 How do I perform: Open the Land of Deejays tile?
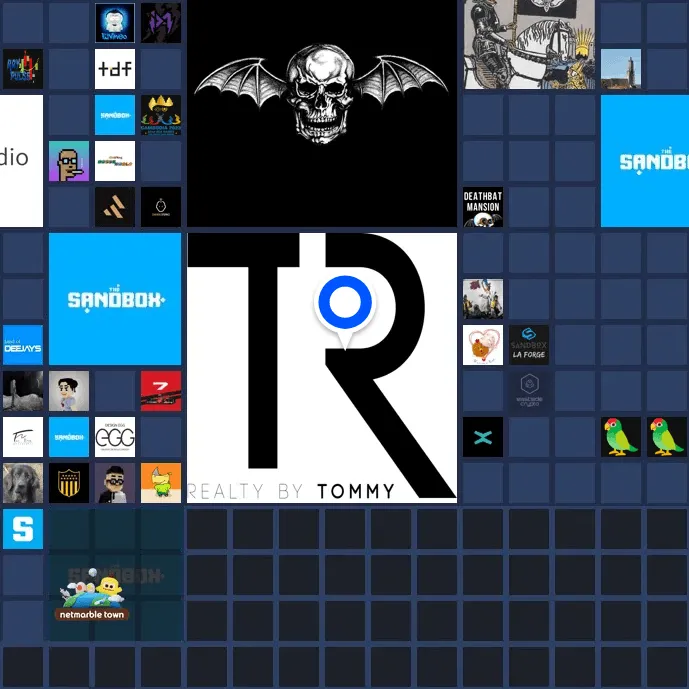[23, 345]
